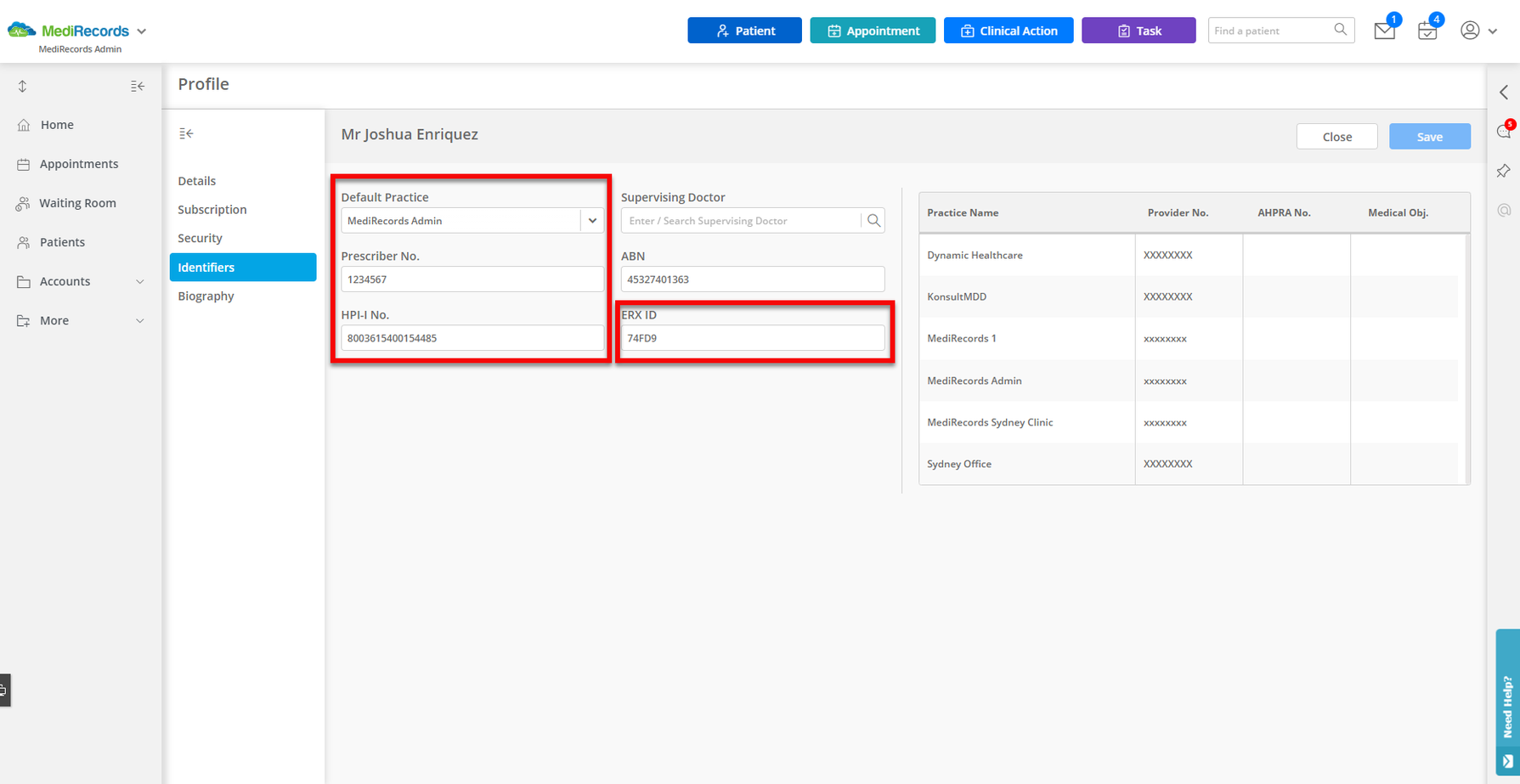Select the Dynamic Healthcare row

click(1189, 255)
